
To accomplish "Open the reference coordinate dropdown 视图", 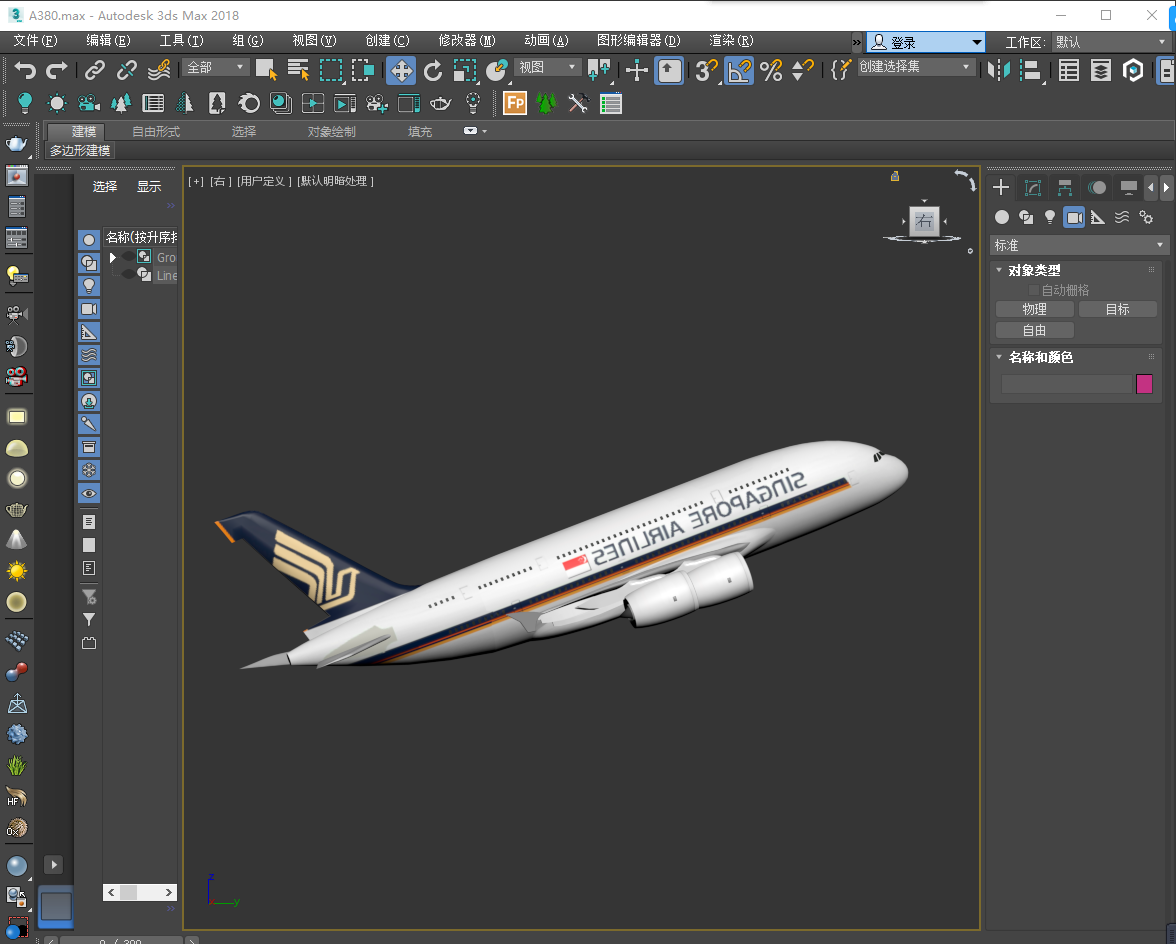I will pos(548,67).
